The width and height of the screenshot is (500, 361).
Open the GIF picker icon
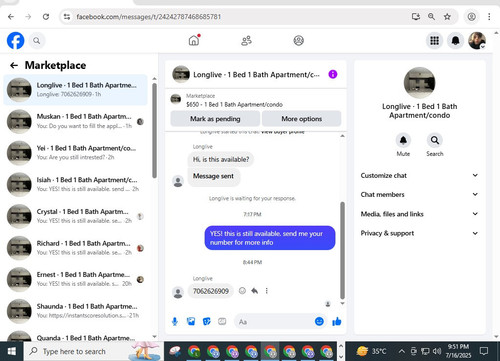click(x=222, y=321)
